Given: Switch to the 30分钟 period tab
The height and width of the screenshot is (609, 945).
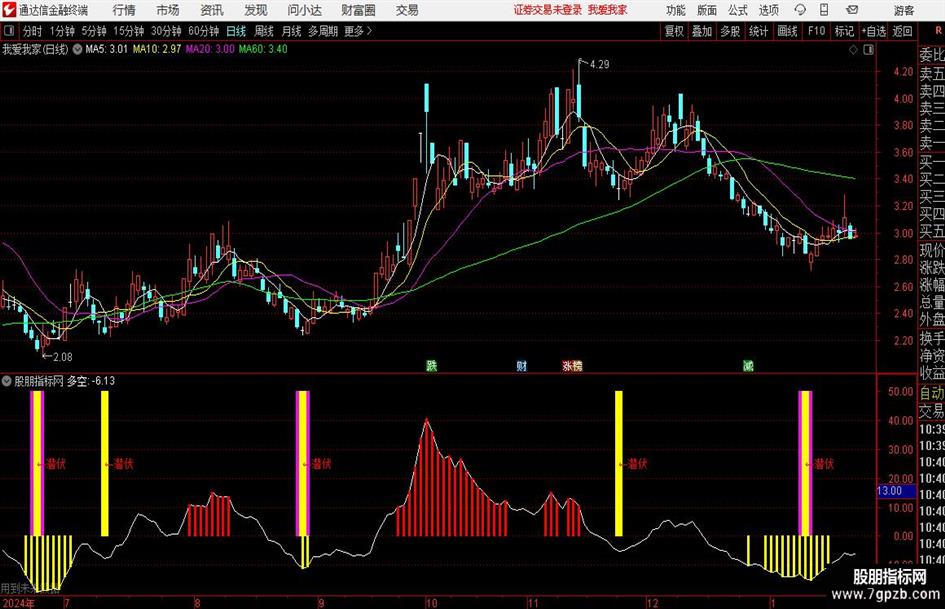Looking at the screenshot, I should [166, 31].
